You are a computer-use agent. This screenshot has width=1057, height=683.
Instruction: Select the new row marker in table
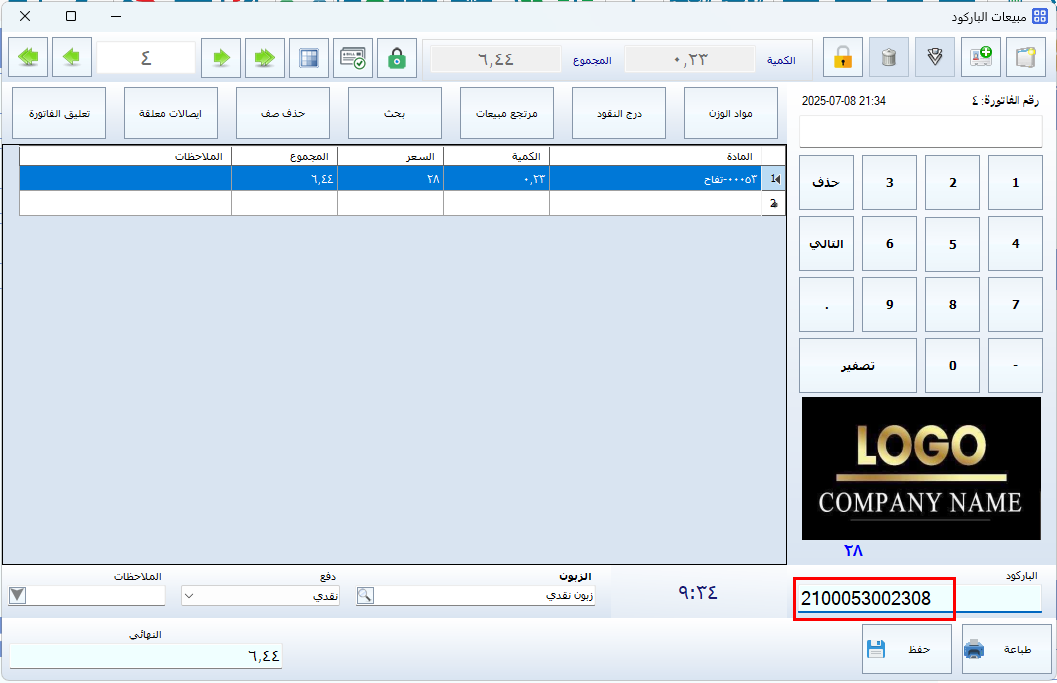coord(774,203)
